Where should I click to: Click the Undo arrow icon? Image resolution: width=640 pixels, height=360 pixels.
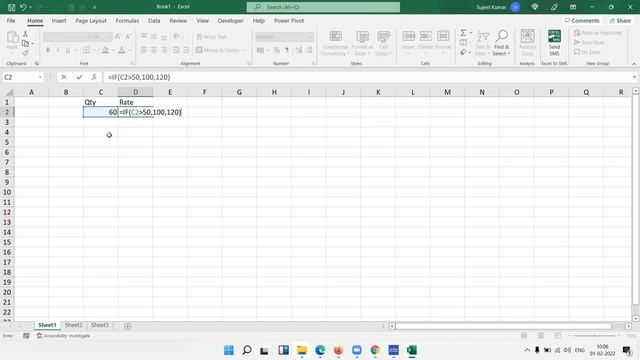(23, 7)
